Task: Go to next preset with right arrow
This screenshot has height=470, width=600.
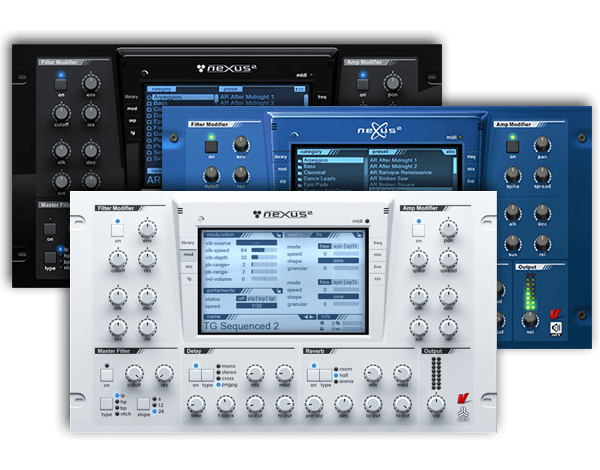Action: click(312, 317)
